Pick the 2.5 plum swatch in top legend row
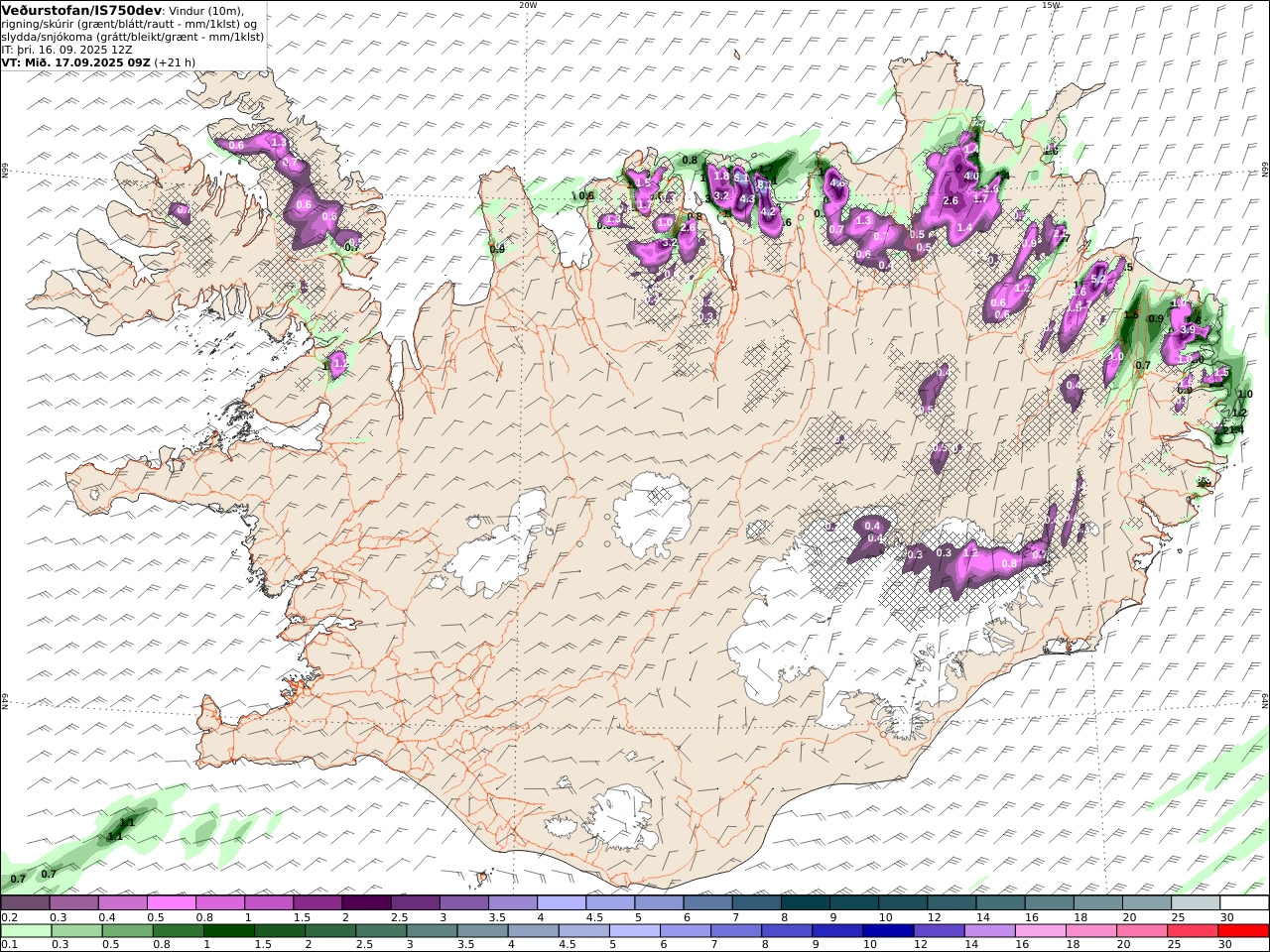Viewport: 1270px width, 952px height. pos(414,903)
